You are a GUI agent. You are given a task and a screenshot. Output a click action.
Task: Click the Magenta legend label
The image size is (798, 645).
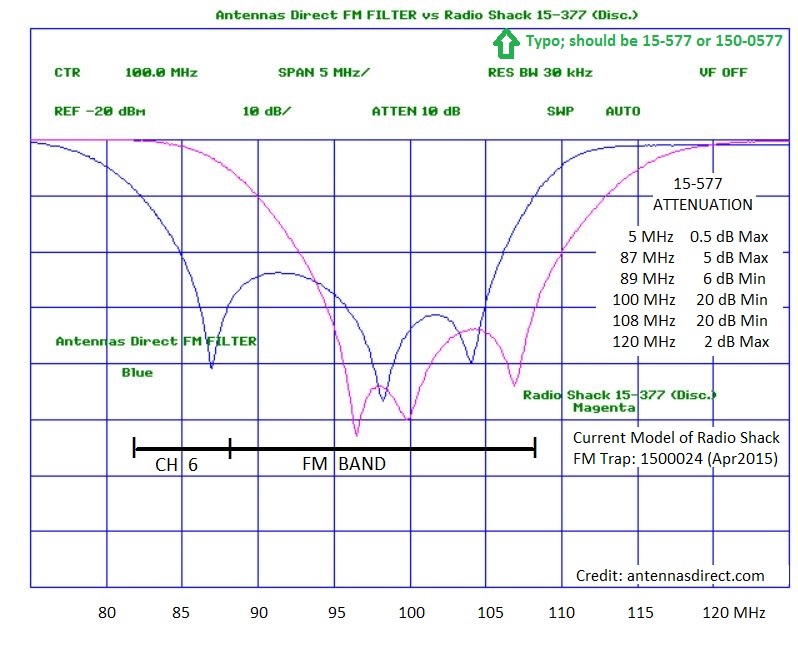(x=603, y=408)
